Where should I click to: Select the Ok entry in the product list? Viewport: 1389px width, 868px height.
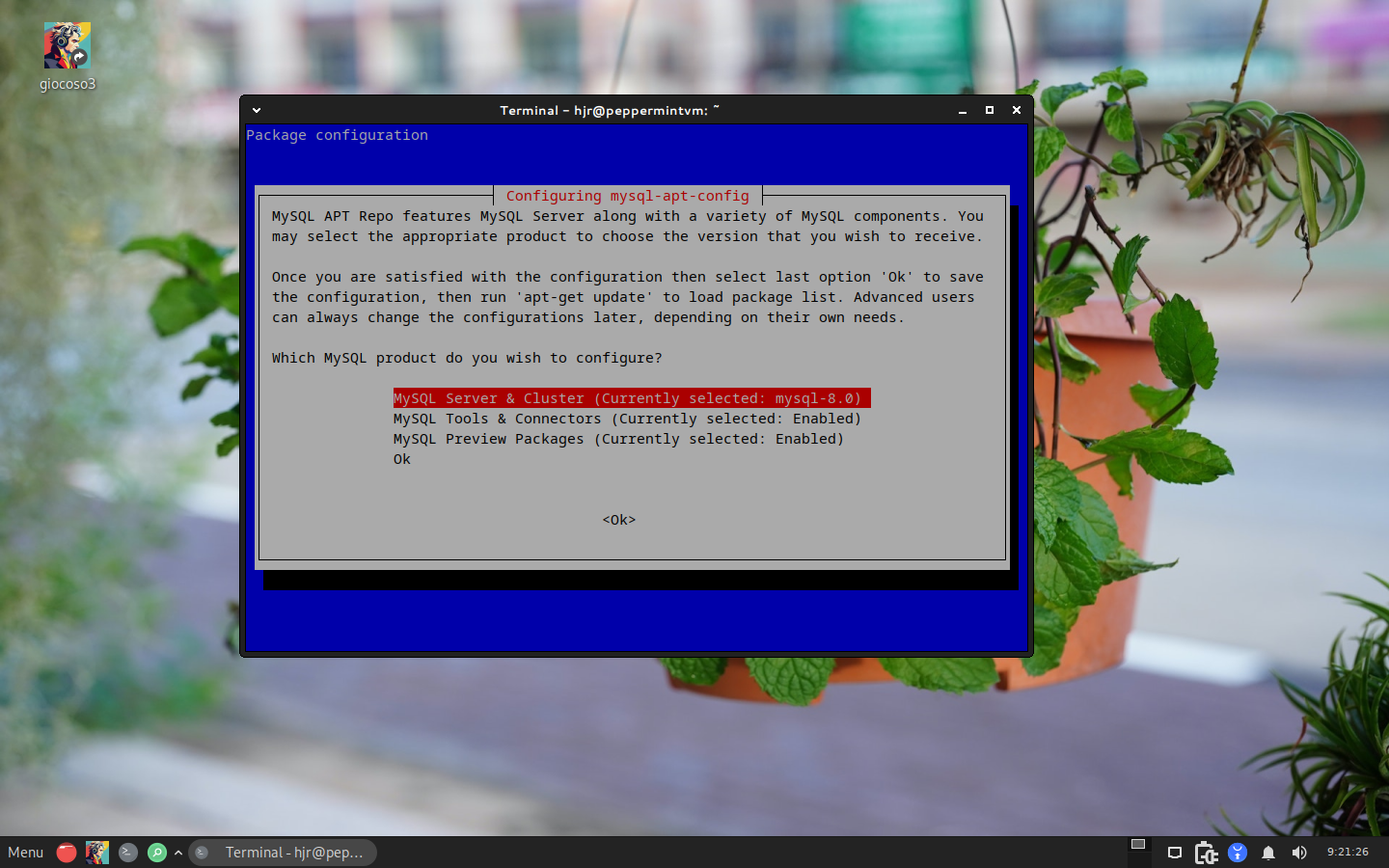[402, 459]
